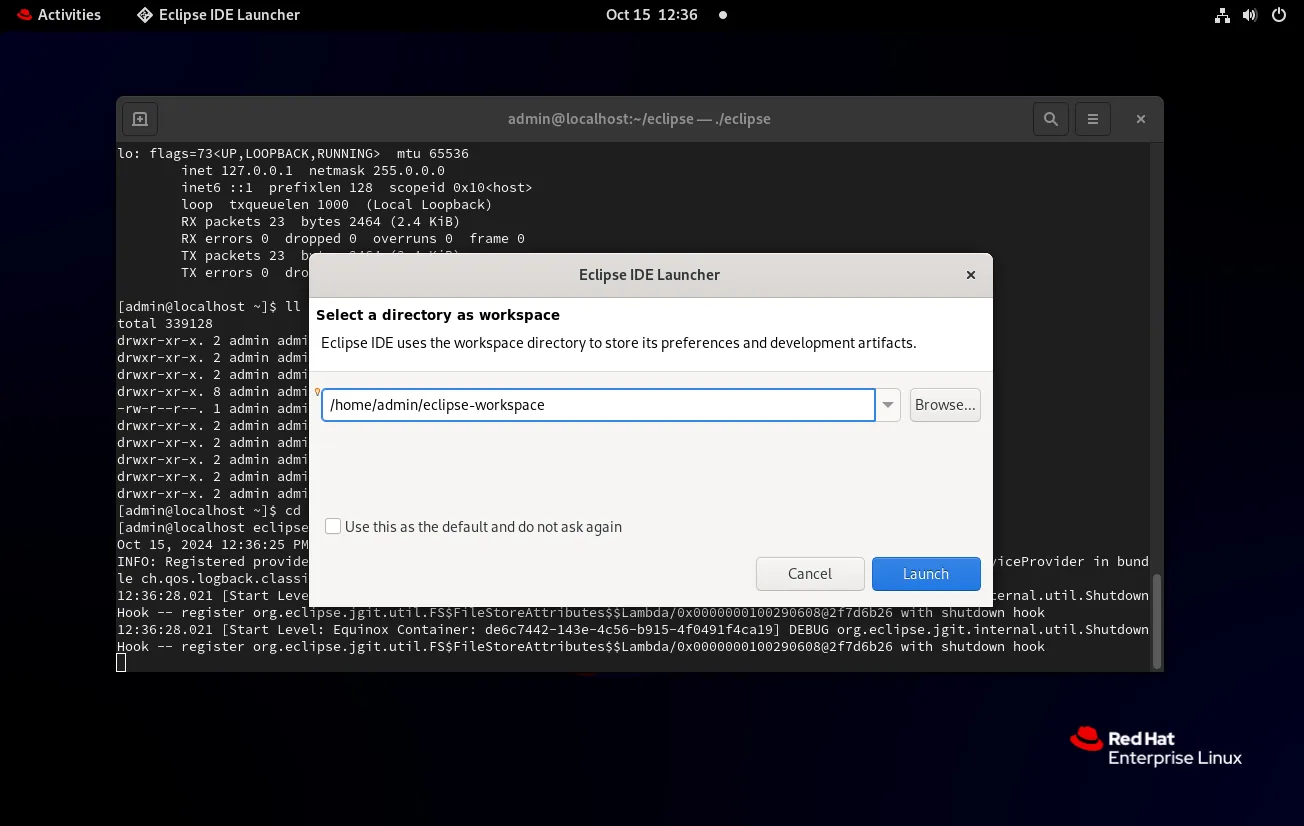This screenshot has height=826, width=1304.
Task: Click into the workspace directory text field
Action: [598, 405]
